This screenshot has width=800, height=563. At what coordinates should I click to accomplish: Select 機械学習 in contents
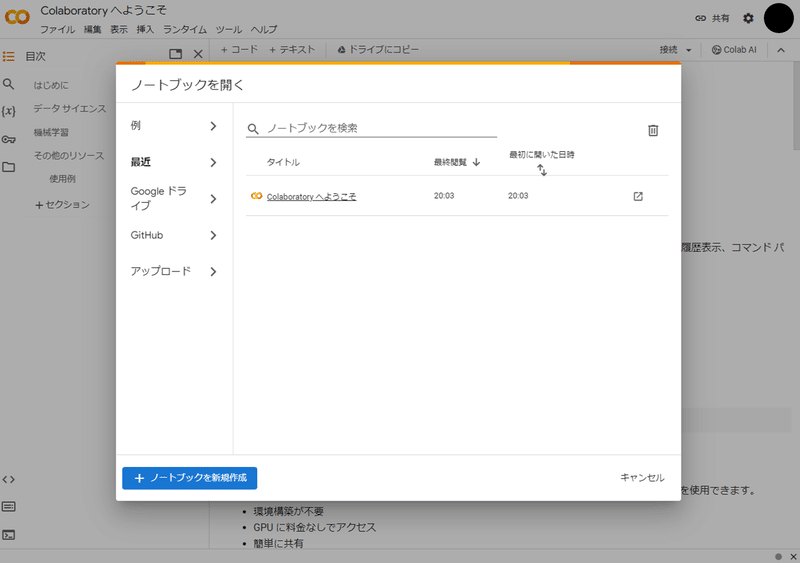click(51, 132)
